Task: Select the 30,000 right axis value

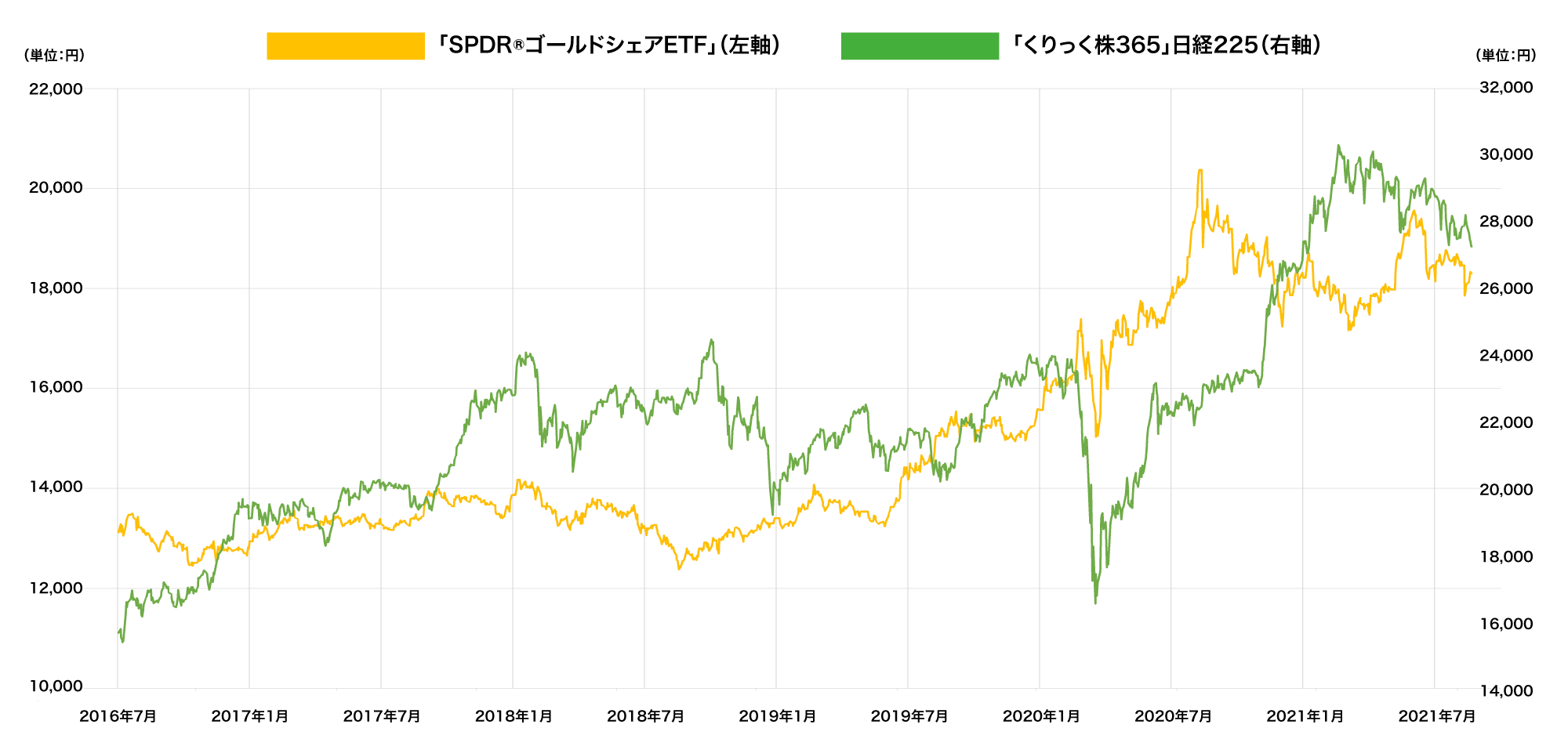Action: pyautogui.click(x=1505, y=154)
